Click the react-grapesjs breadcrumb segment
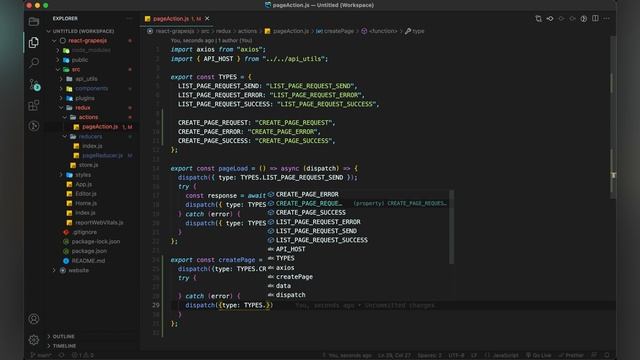This screenshot has height=360, width=640. (x=175, y=31)
